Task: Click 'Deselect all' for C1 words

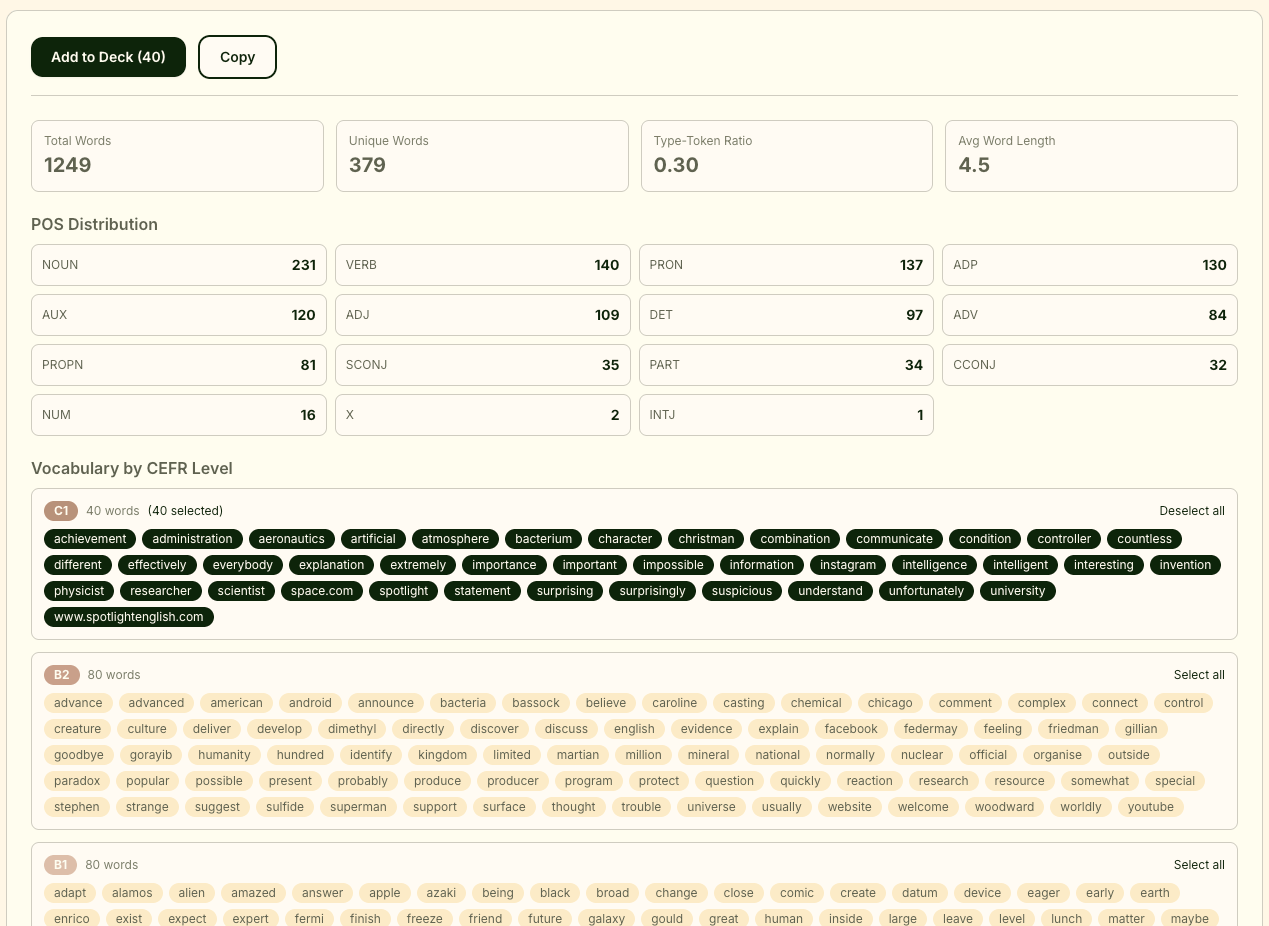Action: coord(1192,511)
